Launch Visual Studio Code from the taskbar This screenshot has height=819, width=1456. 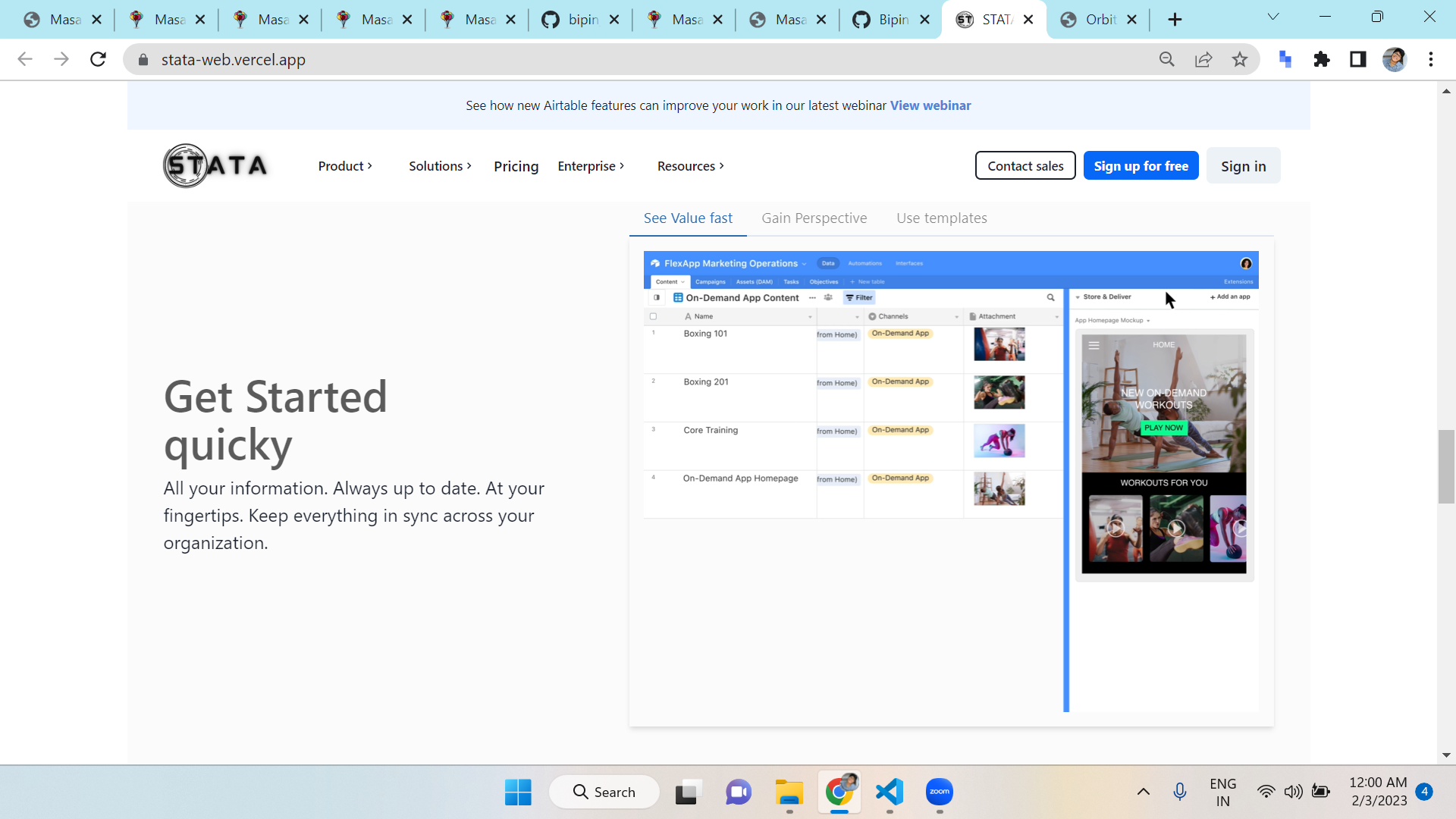(x=890, y=792)
